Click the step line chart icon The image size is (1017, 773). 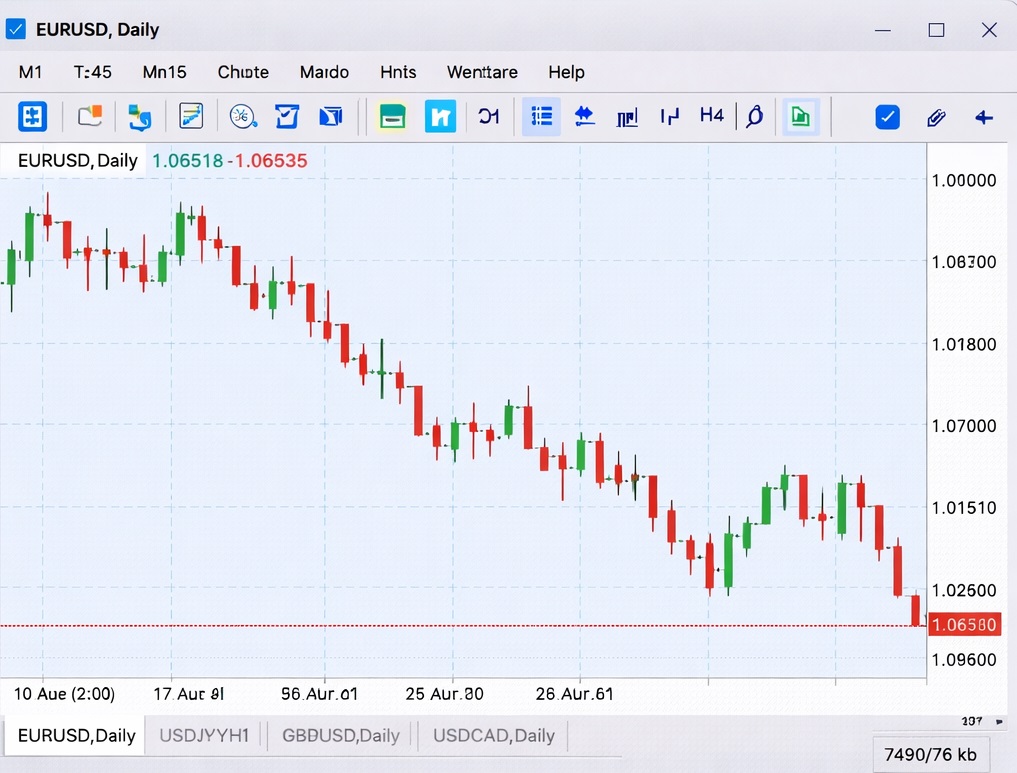(669, 117)
